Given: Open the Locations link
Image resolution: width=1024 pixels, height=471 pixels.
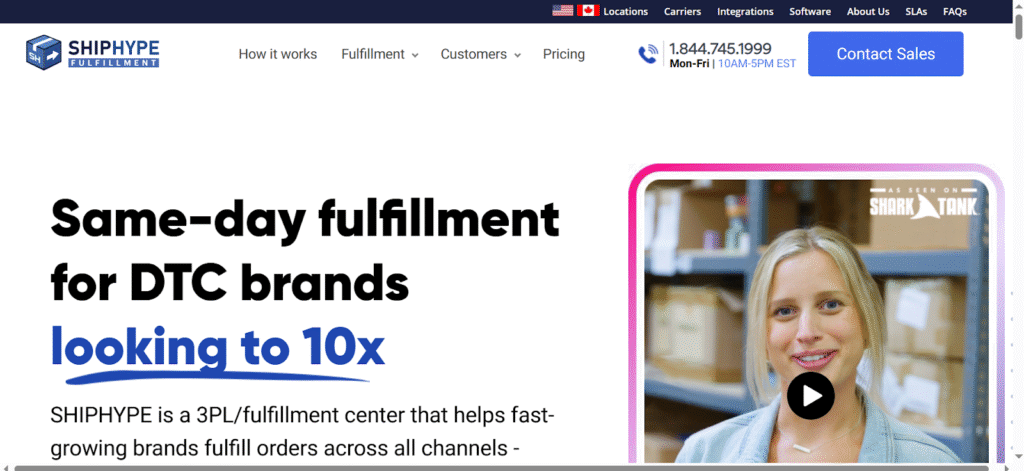Looking at the screenshot, I should click(626, 12).
